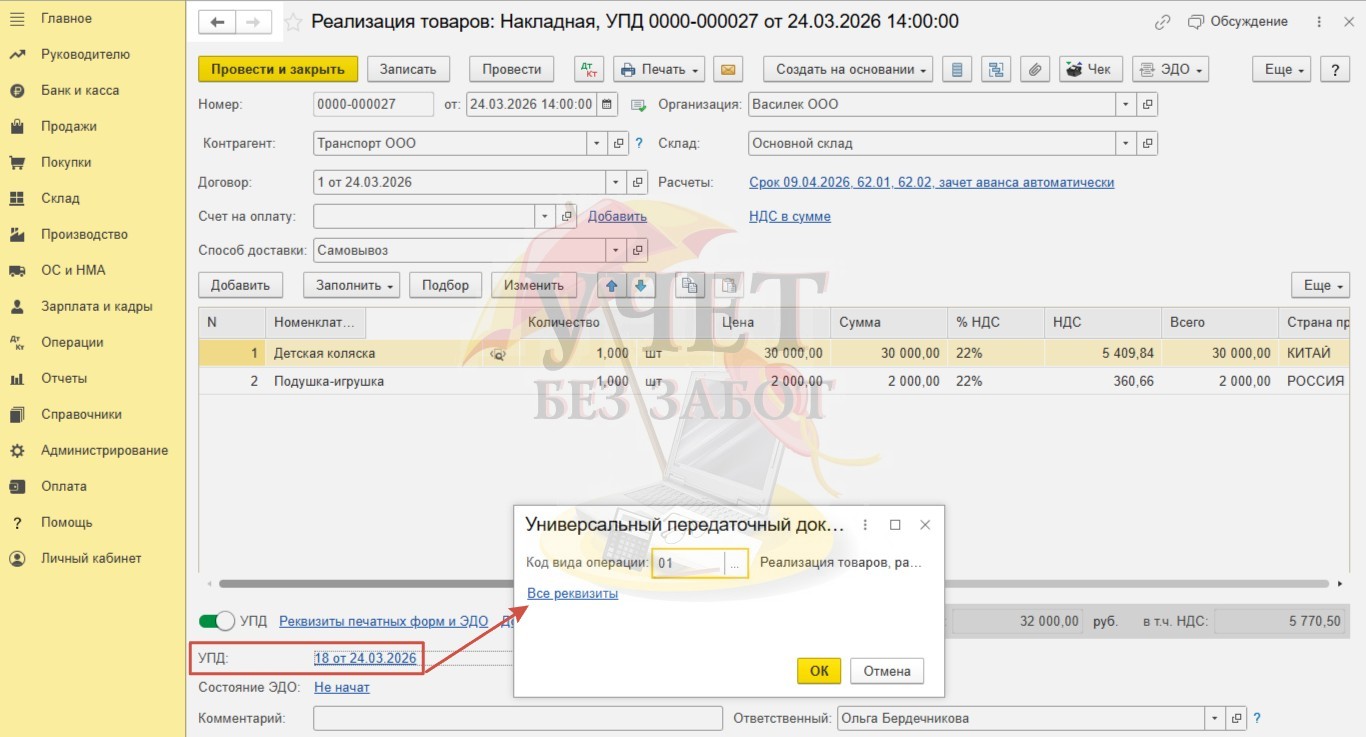Open attached files paperclip icon
This screenshot has width=1366, height=737.
click(1035, 69)
